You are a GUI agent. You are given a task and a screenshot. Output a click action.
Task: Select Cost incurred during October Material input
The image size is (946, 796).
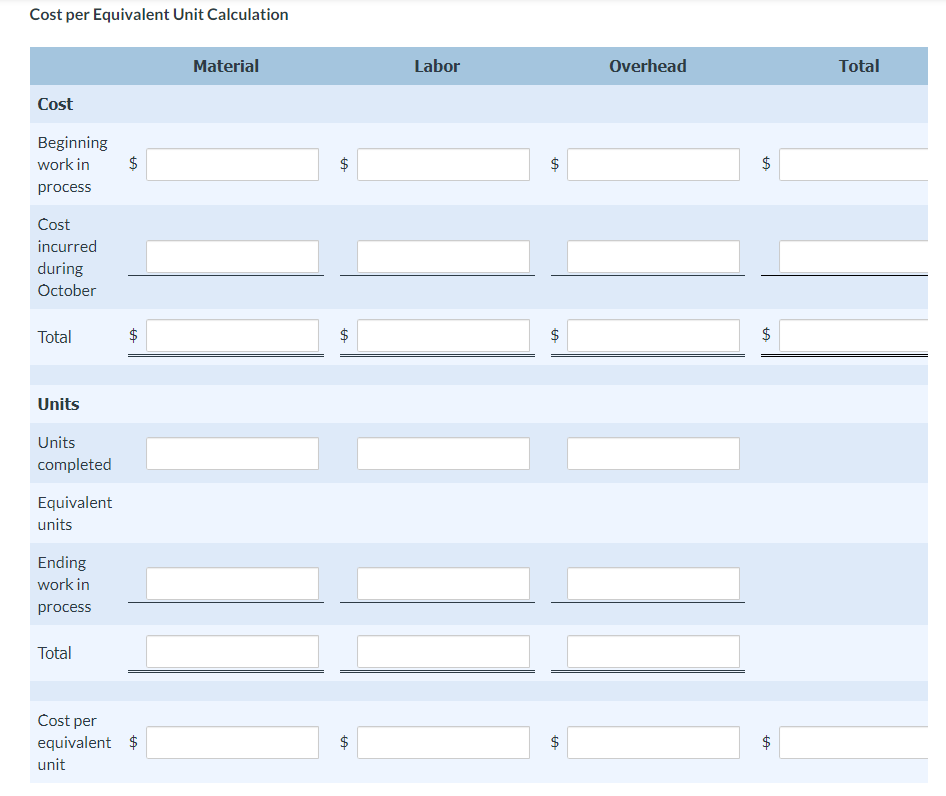[232, 256]
